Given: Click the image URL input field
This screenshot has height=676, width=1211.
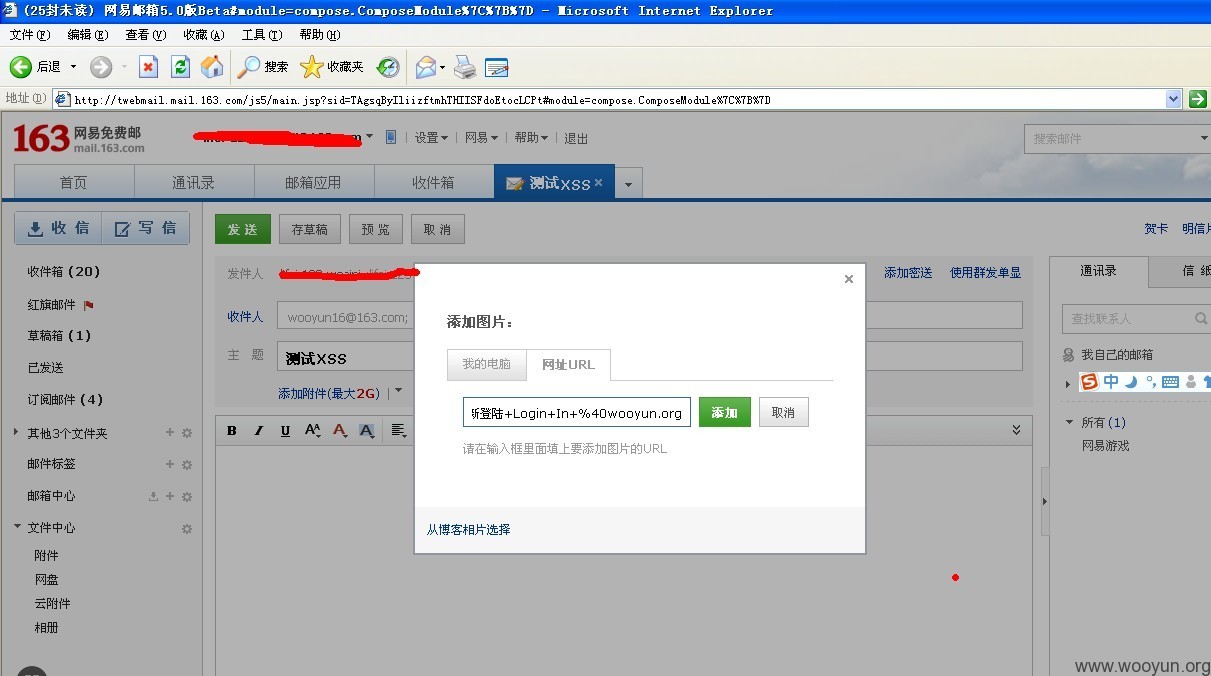Looking at the screenshot, I should pyautogui.click(x=577, y=412).
